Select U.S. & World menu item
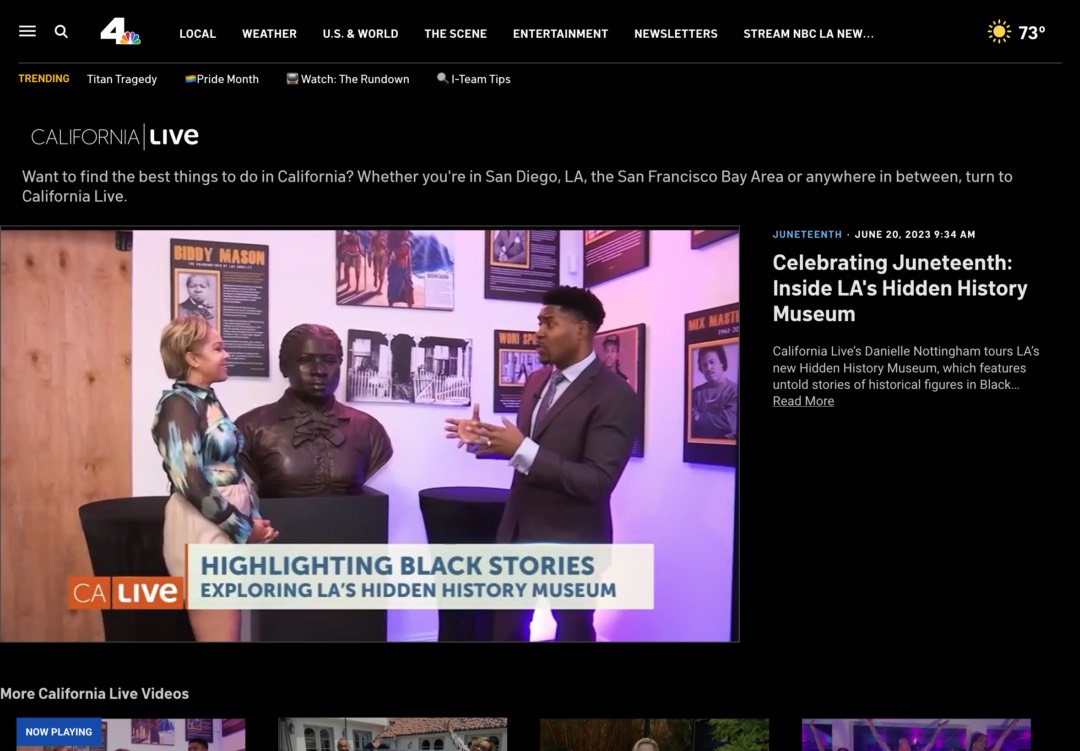Viewport: 1080px width, 751px height. pyautogui.click(x=360, y=34)
